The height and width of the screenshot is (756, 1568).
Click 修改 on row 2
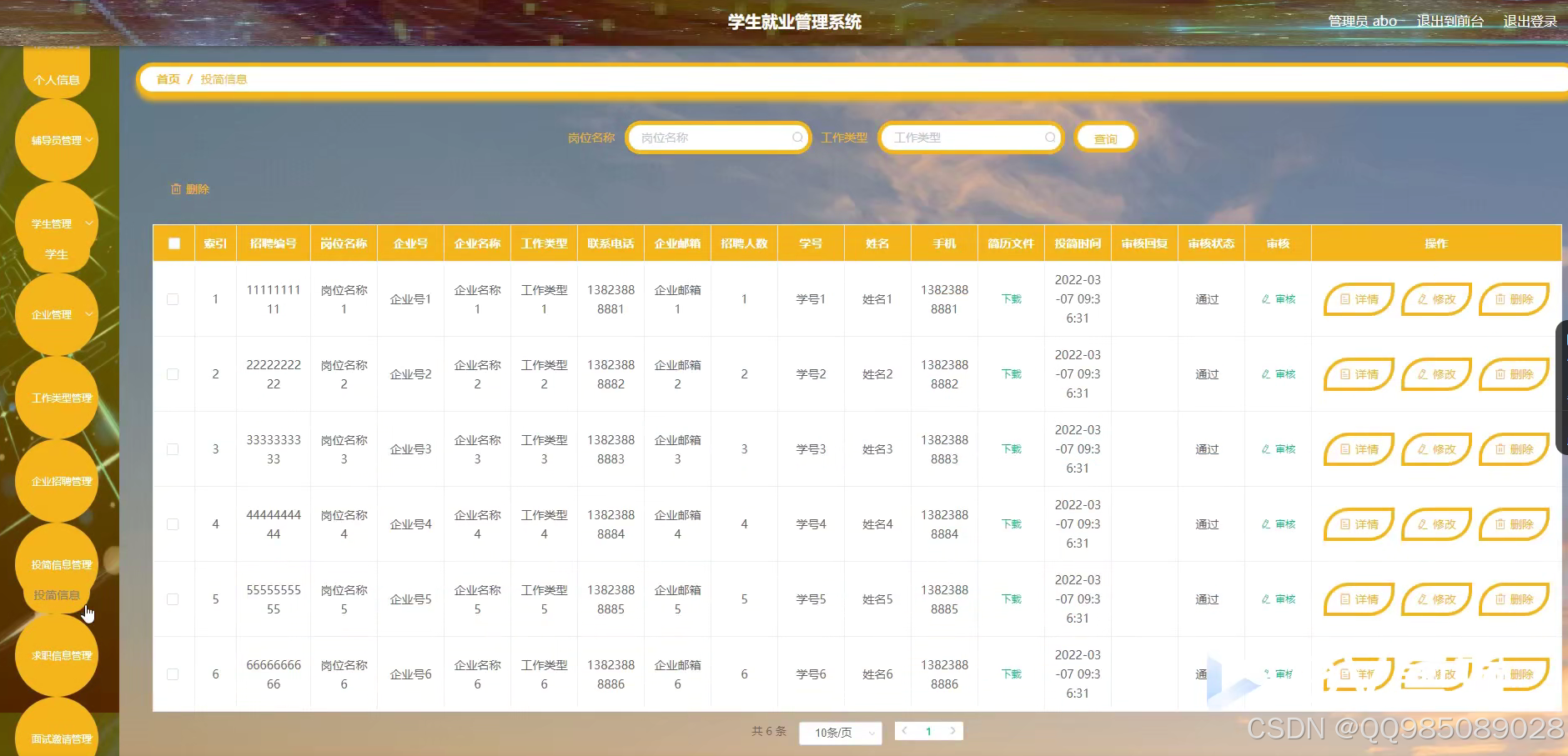(x=1436, y=373)
